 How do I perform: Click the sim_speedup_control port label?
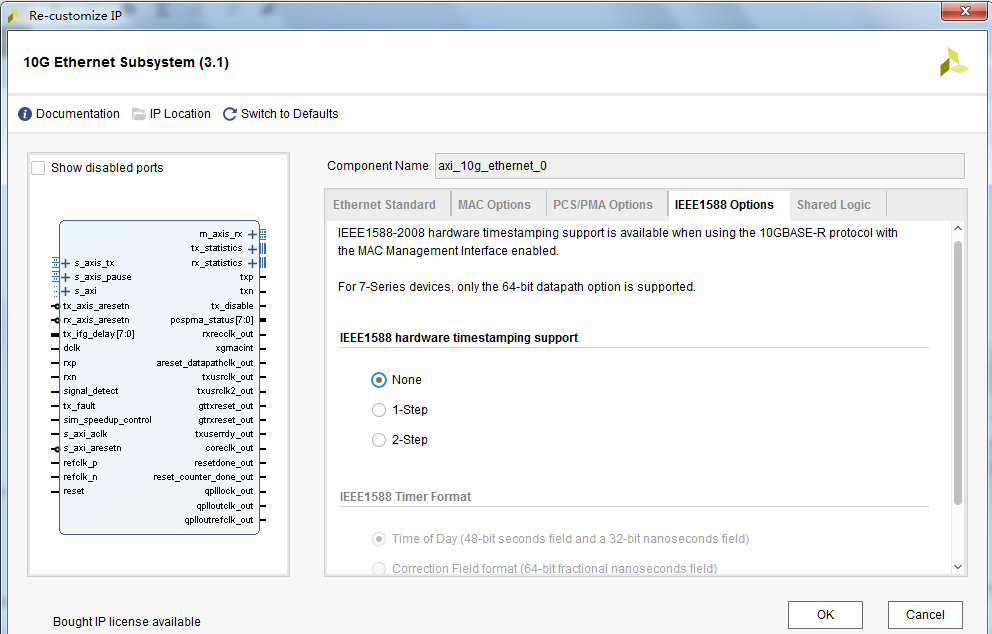108,420
